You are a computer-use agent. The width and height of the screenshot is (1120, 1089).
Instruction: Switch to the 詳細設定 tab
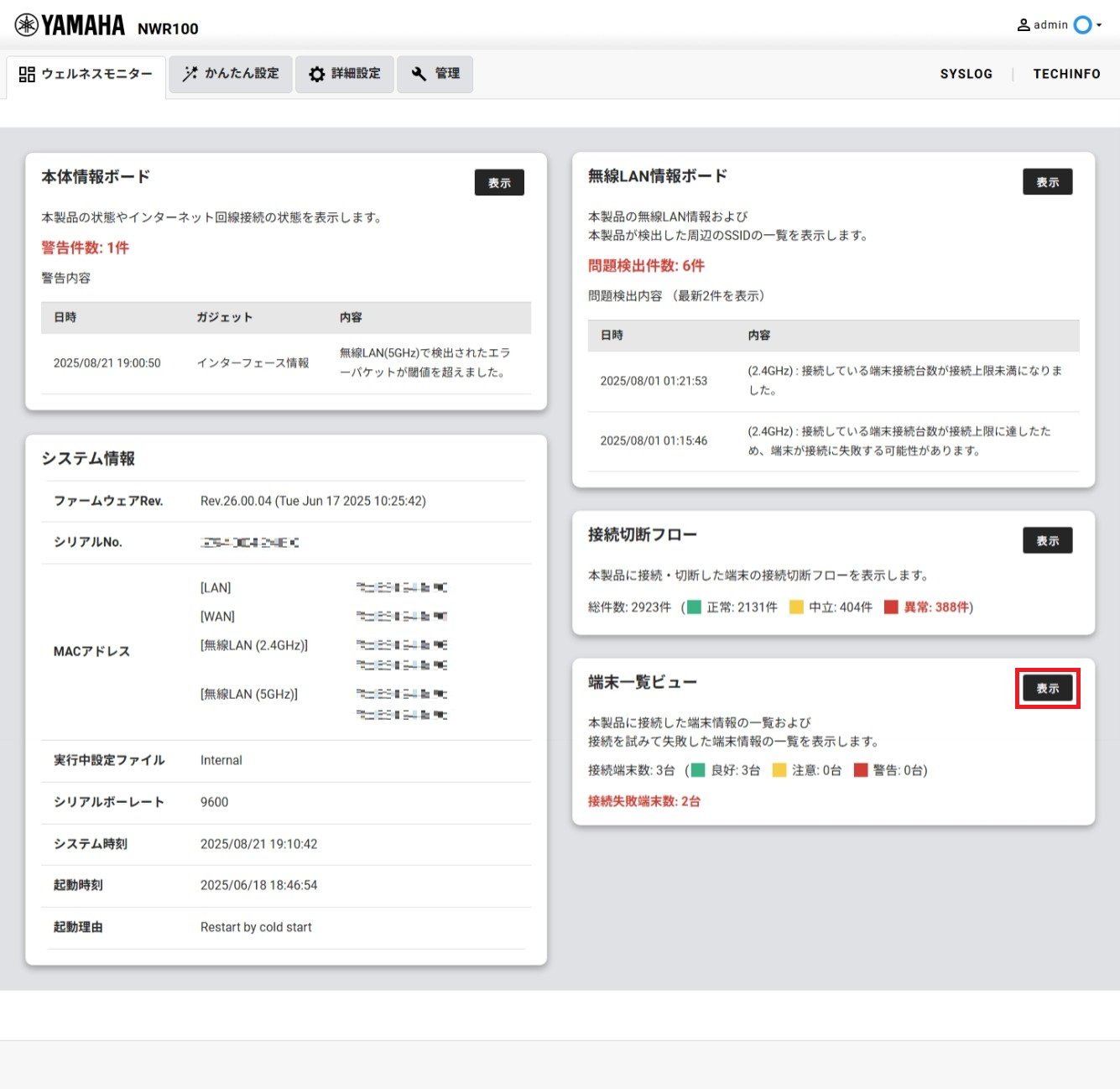pos(344,74)
